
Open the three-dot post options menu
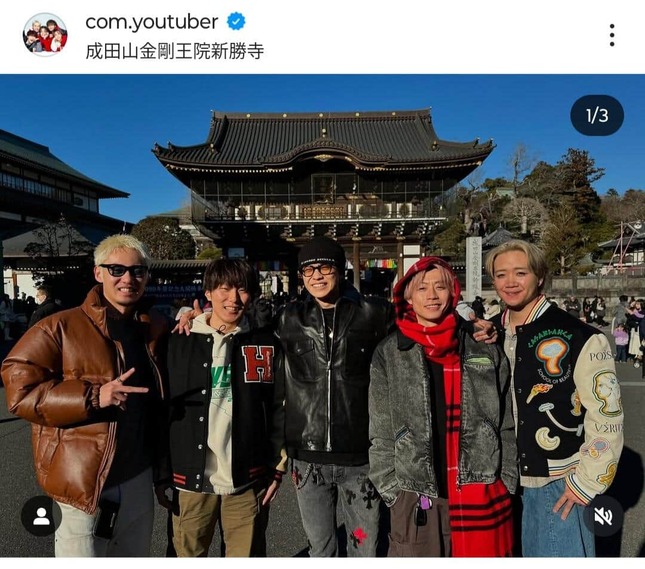(x=612, y=35)
